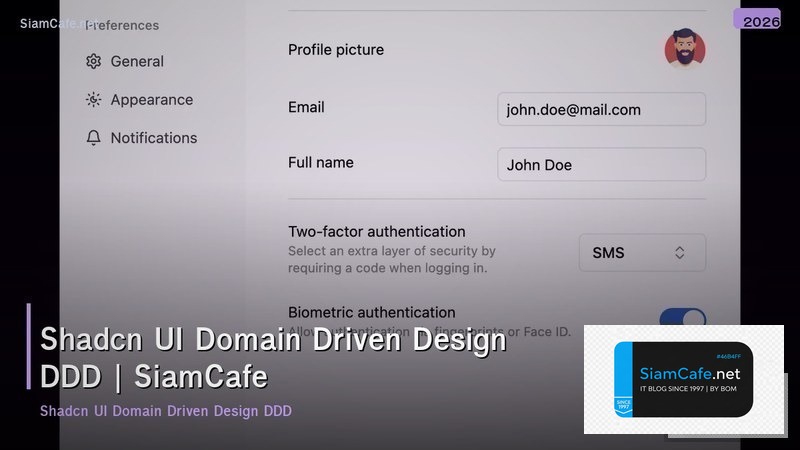Open the General preferences section
This screenshot has width=800, height=450.
(125, 61)
